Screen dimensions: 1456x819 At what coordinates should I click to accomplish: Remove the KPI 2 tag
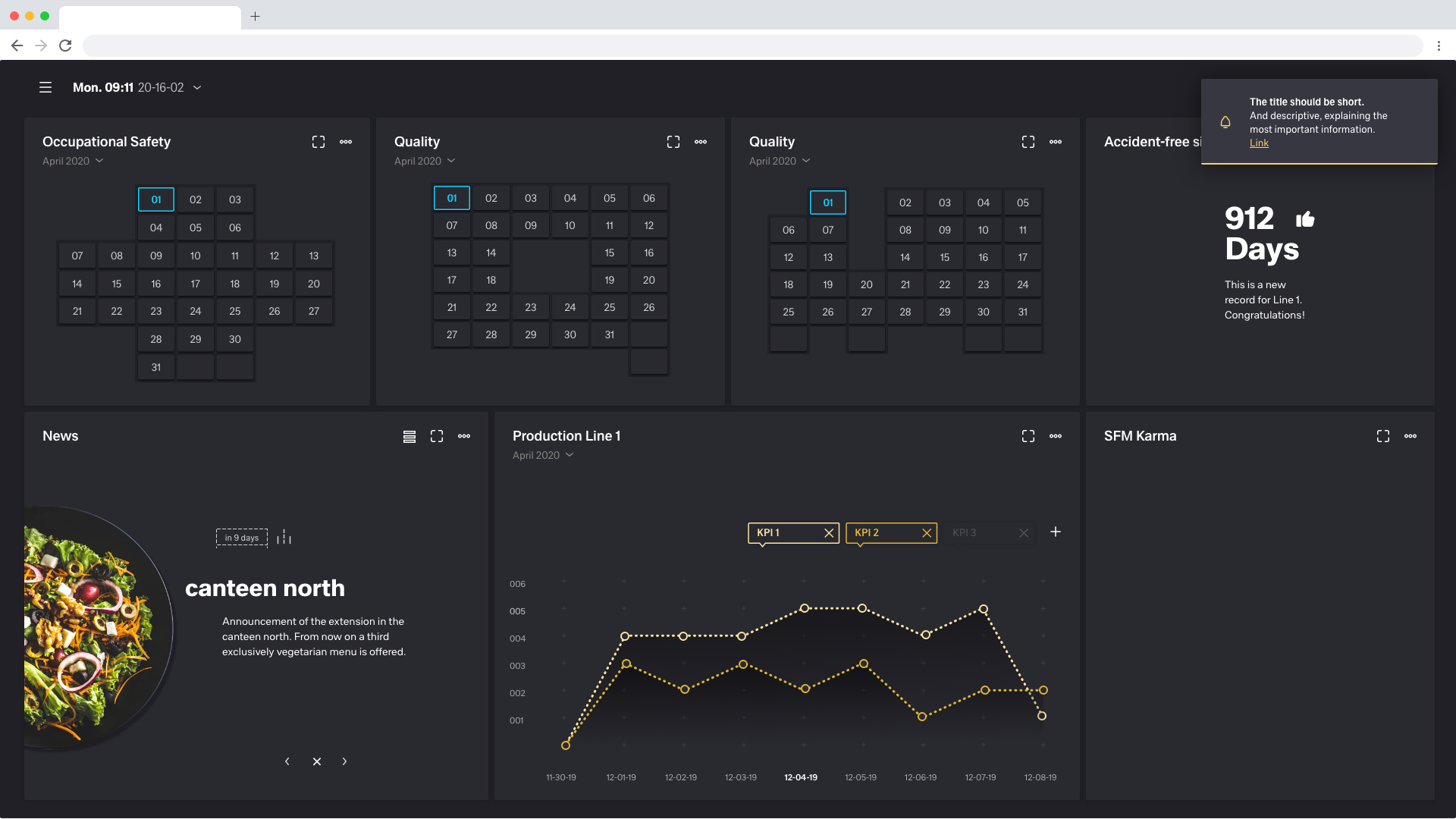[x=927, y=533]
